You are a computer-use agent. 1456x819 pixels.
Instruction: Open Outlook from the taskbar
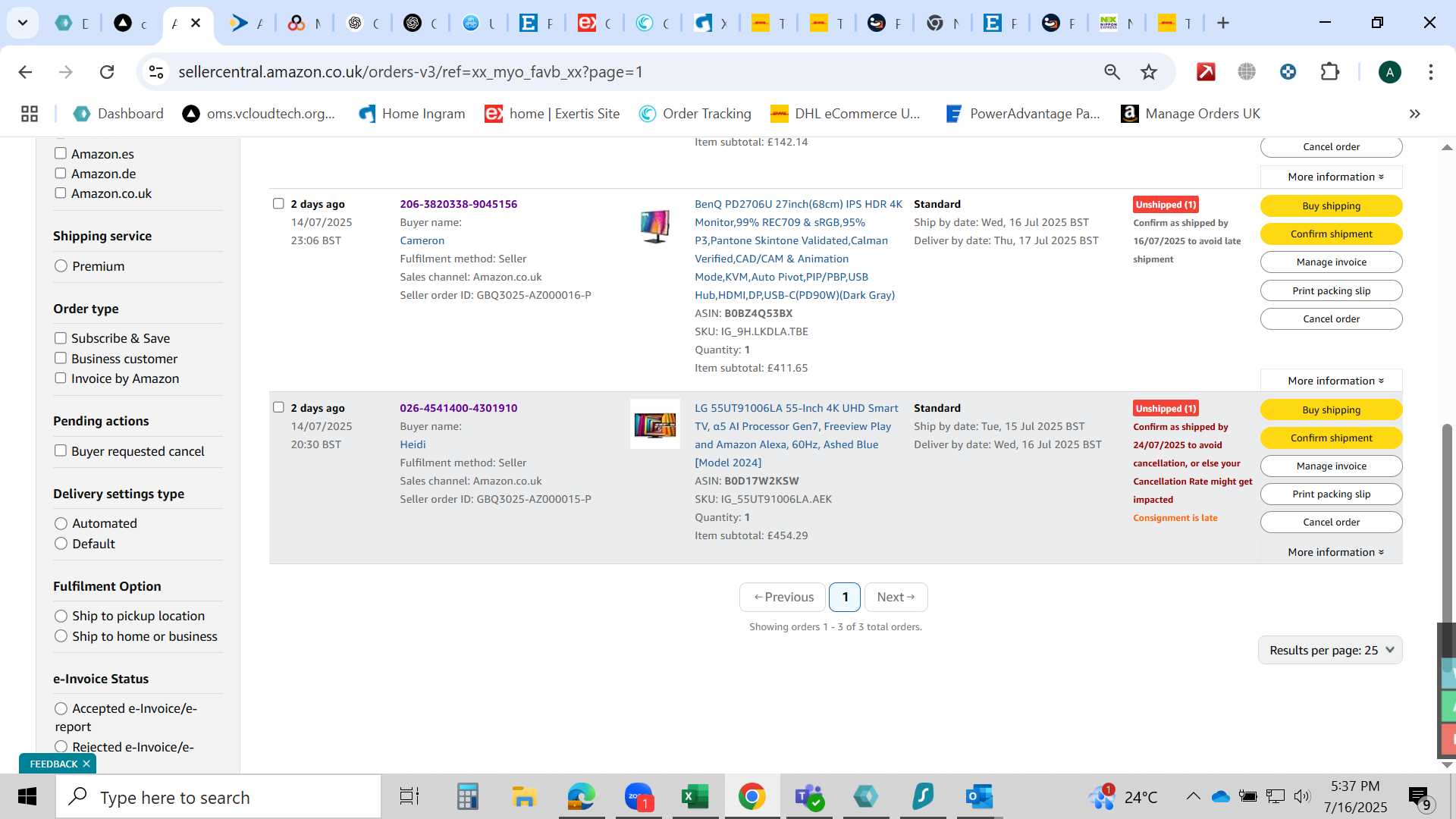click(979, 797)
